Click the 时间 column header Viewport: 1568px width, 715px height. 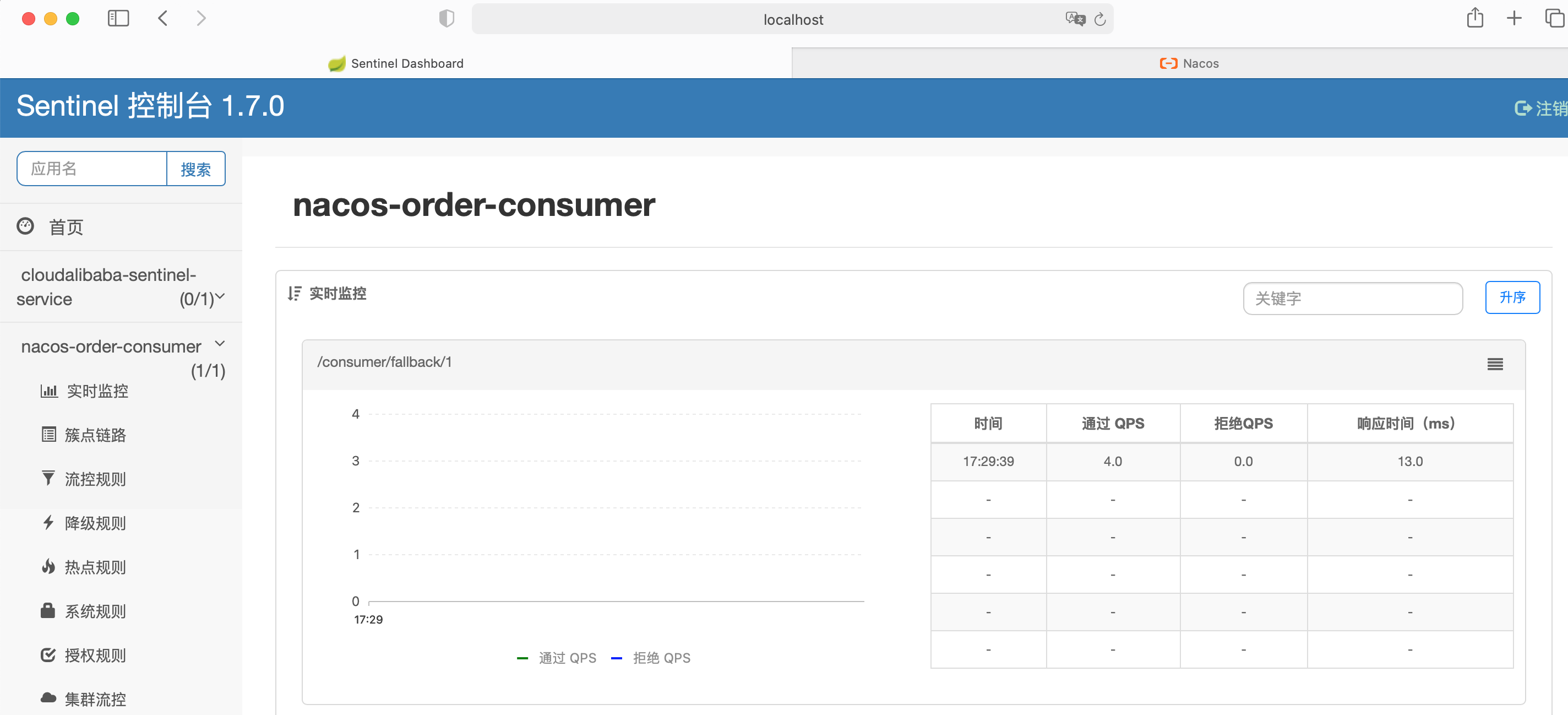point(988,423)
